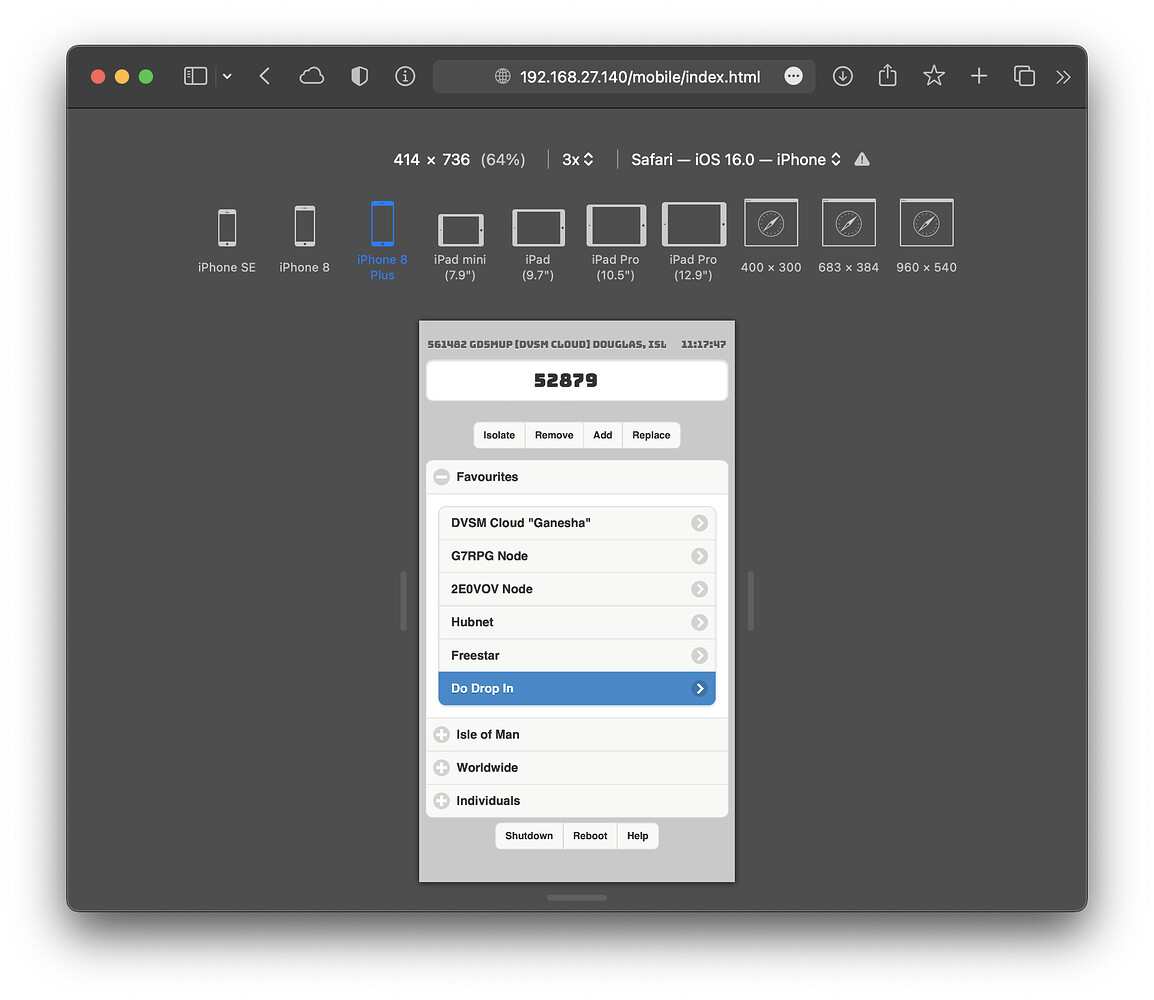Open the Share sheet in Safari toolbar
Viewport: 1154px width, 1000px height.
pyautogui.click(x=887, y=76)
